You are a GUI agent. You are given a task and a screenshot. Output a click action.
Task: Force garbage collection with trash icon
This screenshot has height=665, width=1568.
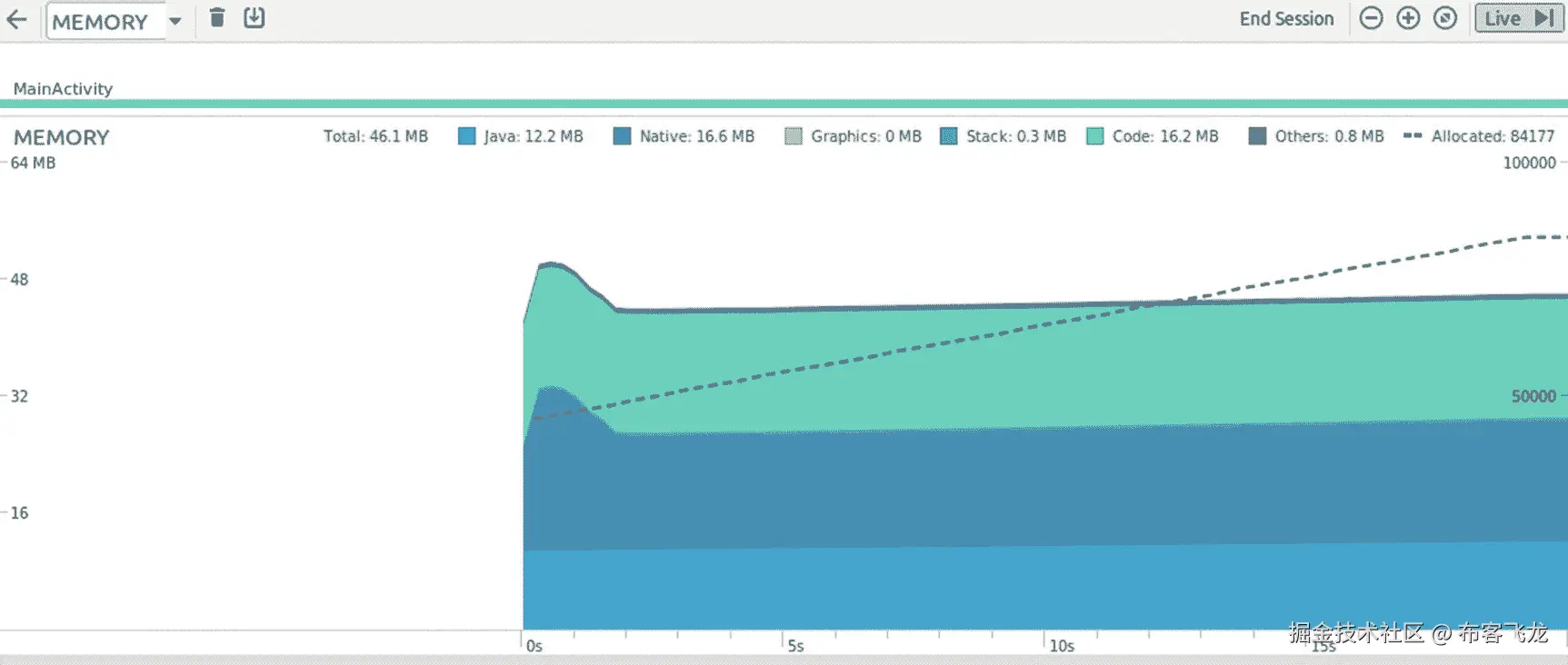(217, 17)
